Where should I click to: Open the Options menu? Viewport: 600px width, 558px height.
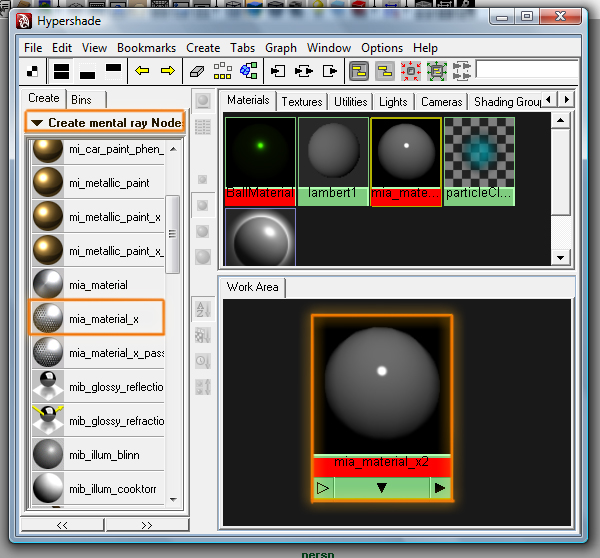click(x=382, y=48)
